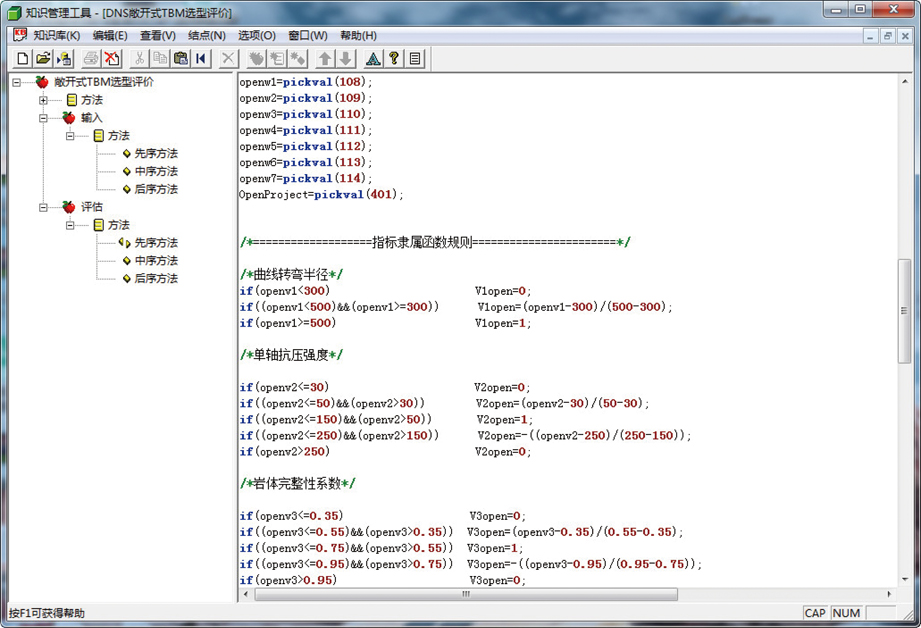This screenshot has height=628, width=921.
Task: Click the code editor scroll down arrow
Action: (x=904, y=580)
